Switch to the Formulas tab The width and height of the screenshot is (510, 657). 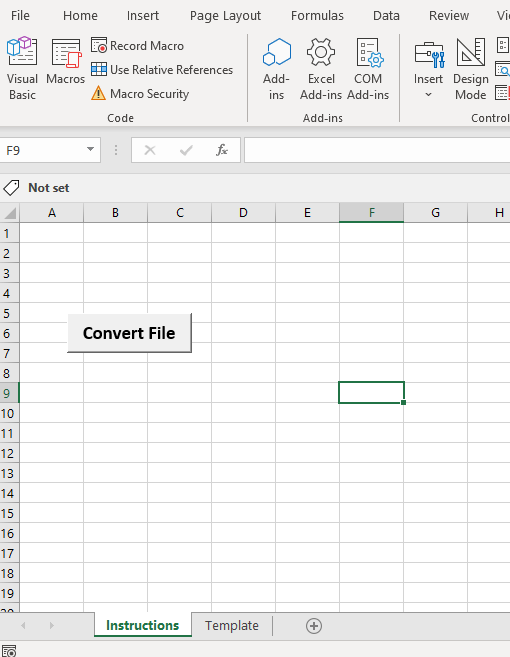(x=317, y=16)
